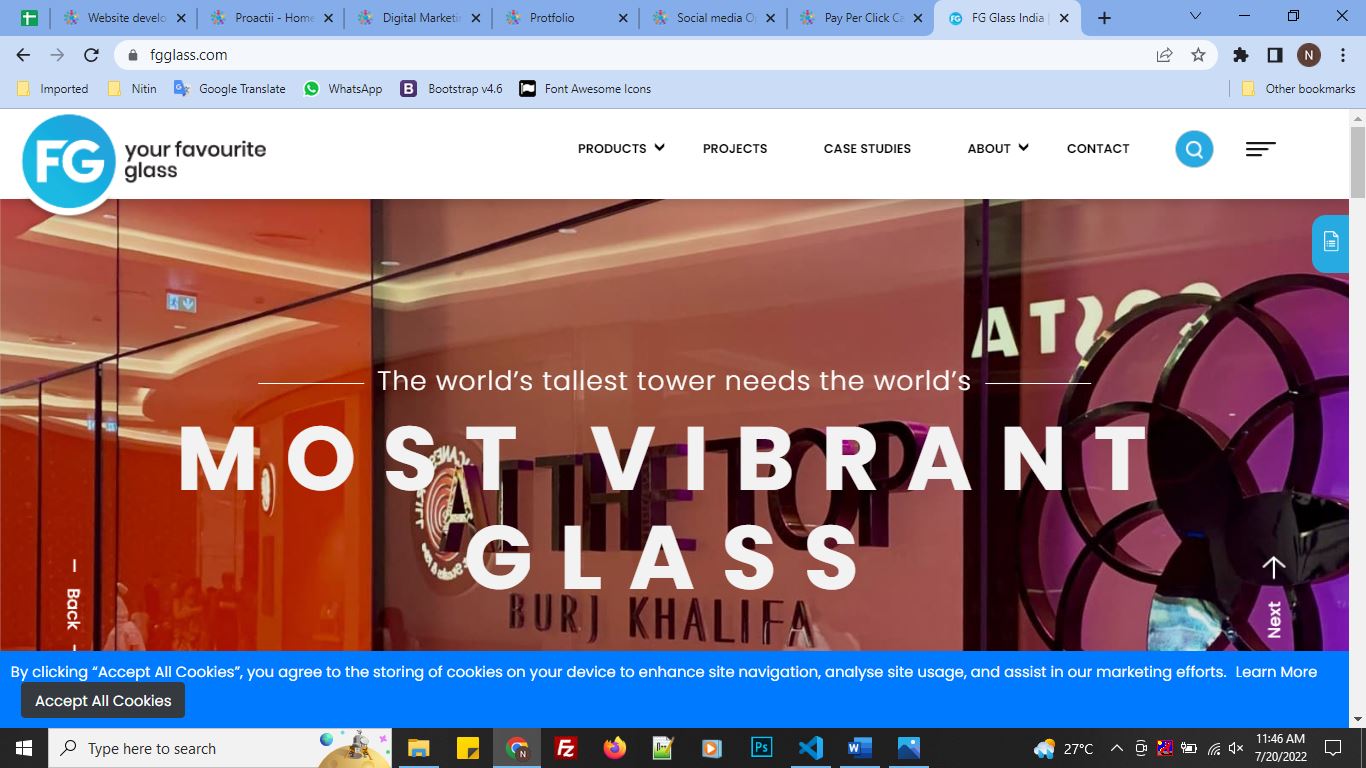This screenshot has height=768, width=1366.
Task: Open the weather widget showing 27°C
Action: [1064, 748]
